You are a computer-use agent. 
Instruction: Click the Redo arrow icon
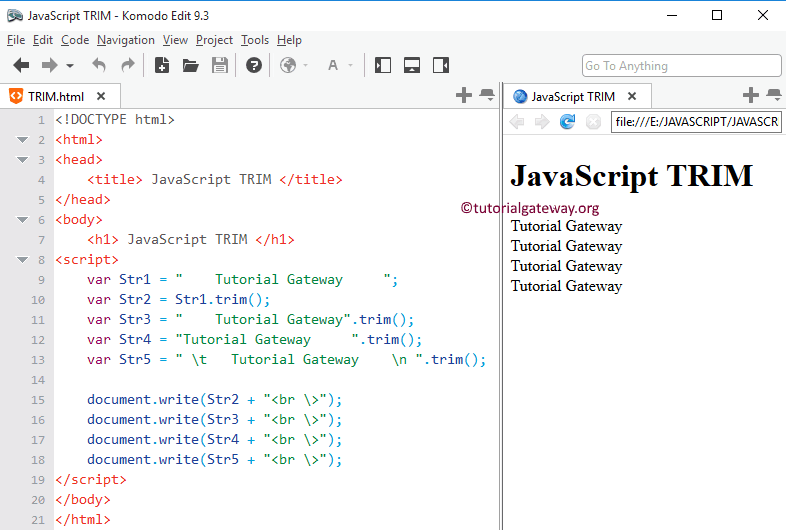(128, 66)
